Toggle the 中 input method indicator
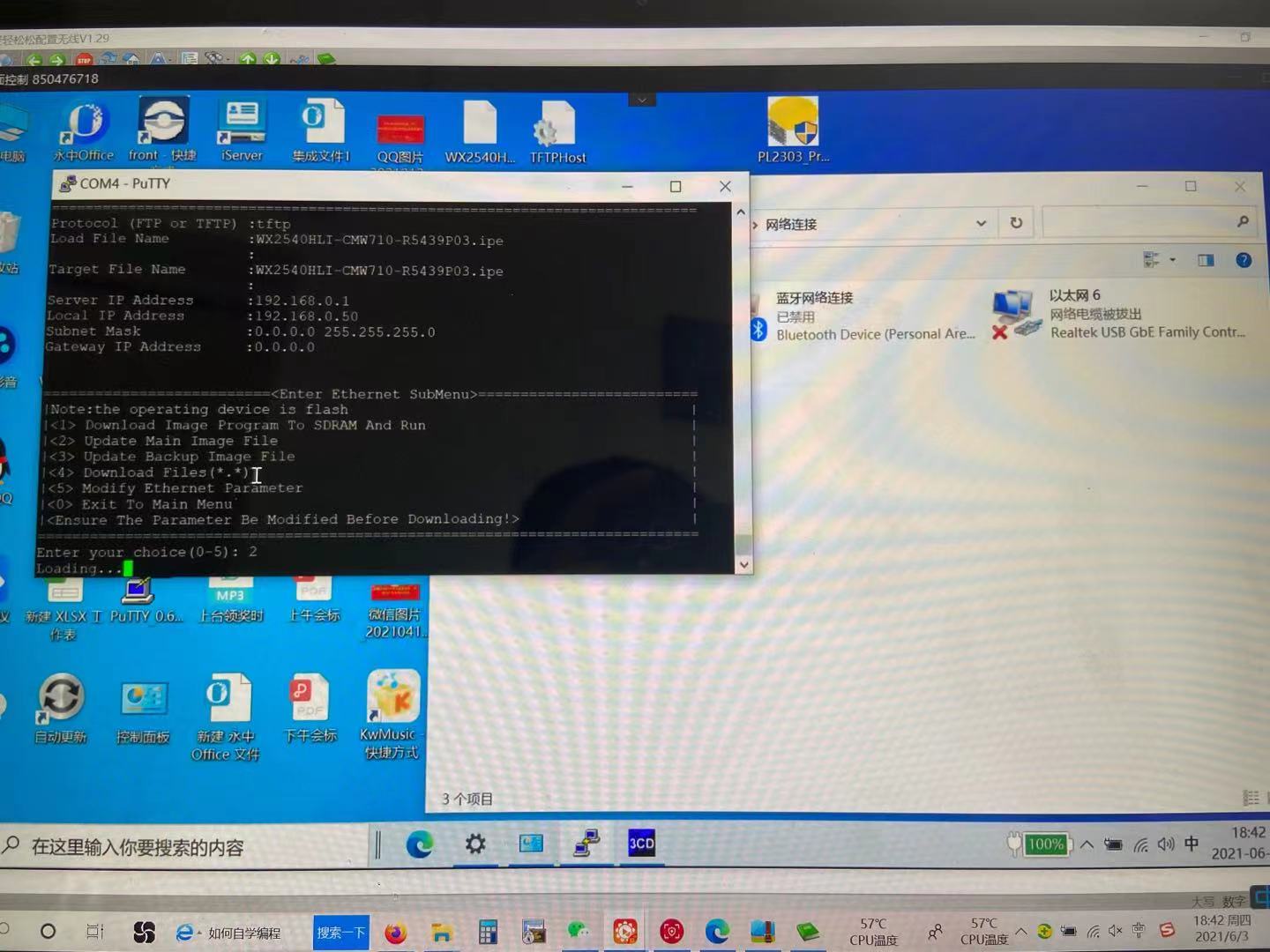The height and width of the screenshot is (952, 1270). point(1192,844)
